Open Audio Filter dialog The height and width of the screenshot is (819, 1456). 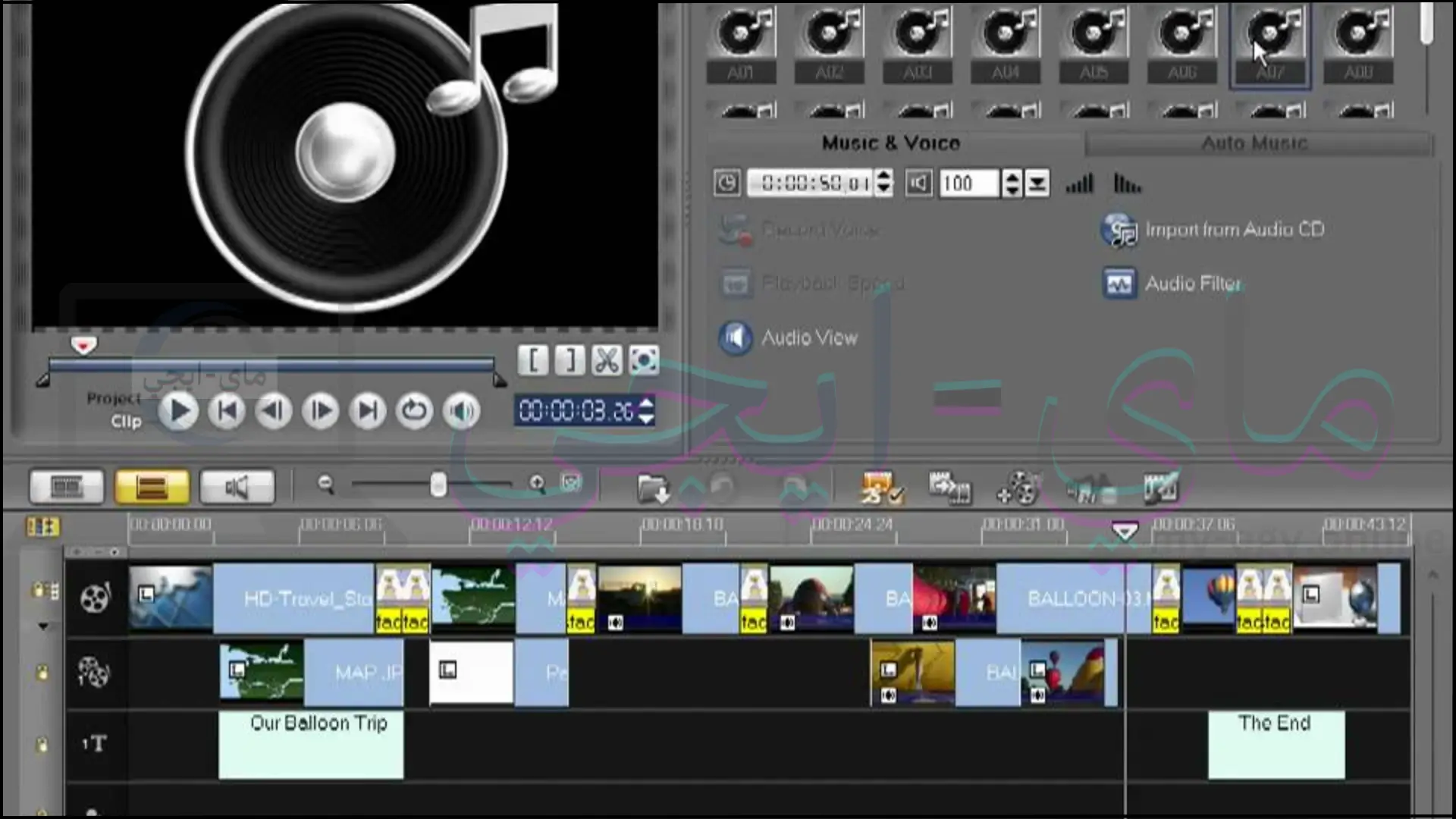(x=1172, y=284)
